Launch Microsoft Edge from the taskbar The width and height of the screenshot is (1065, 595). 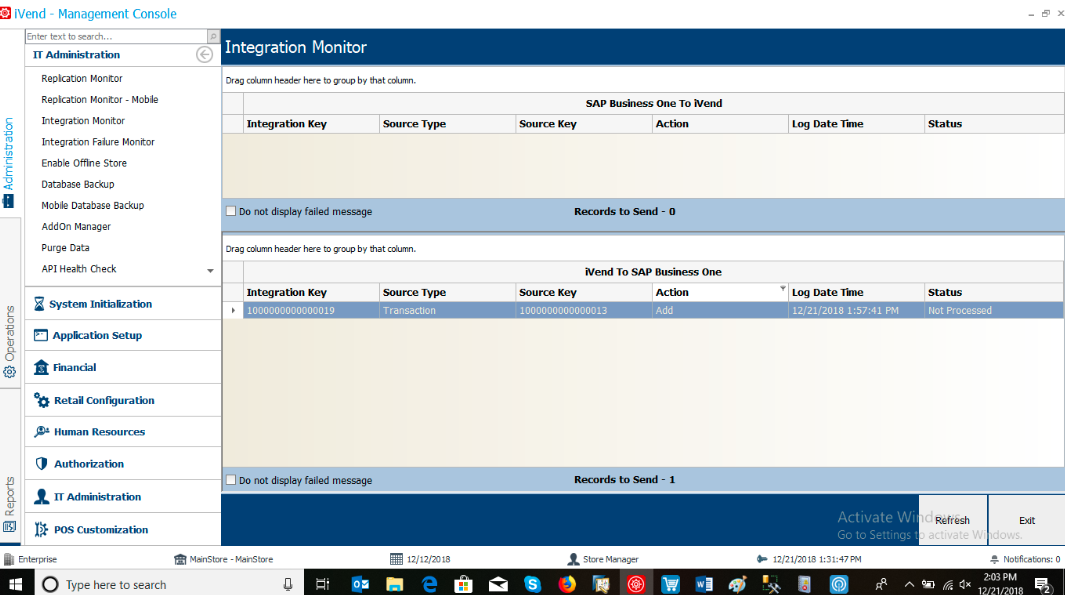tap(429, 584)
